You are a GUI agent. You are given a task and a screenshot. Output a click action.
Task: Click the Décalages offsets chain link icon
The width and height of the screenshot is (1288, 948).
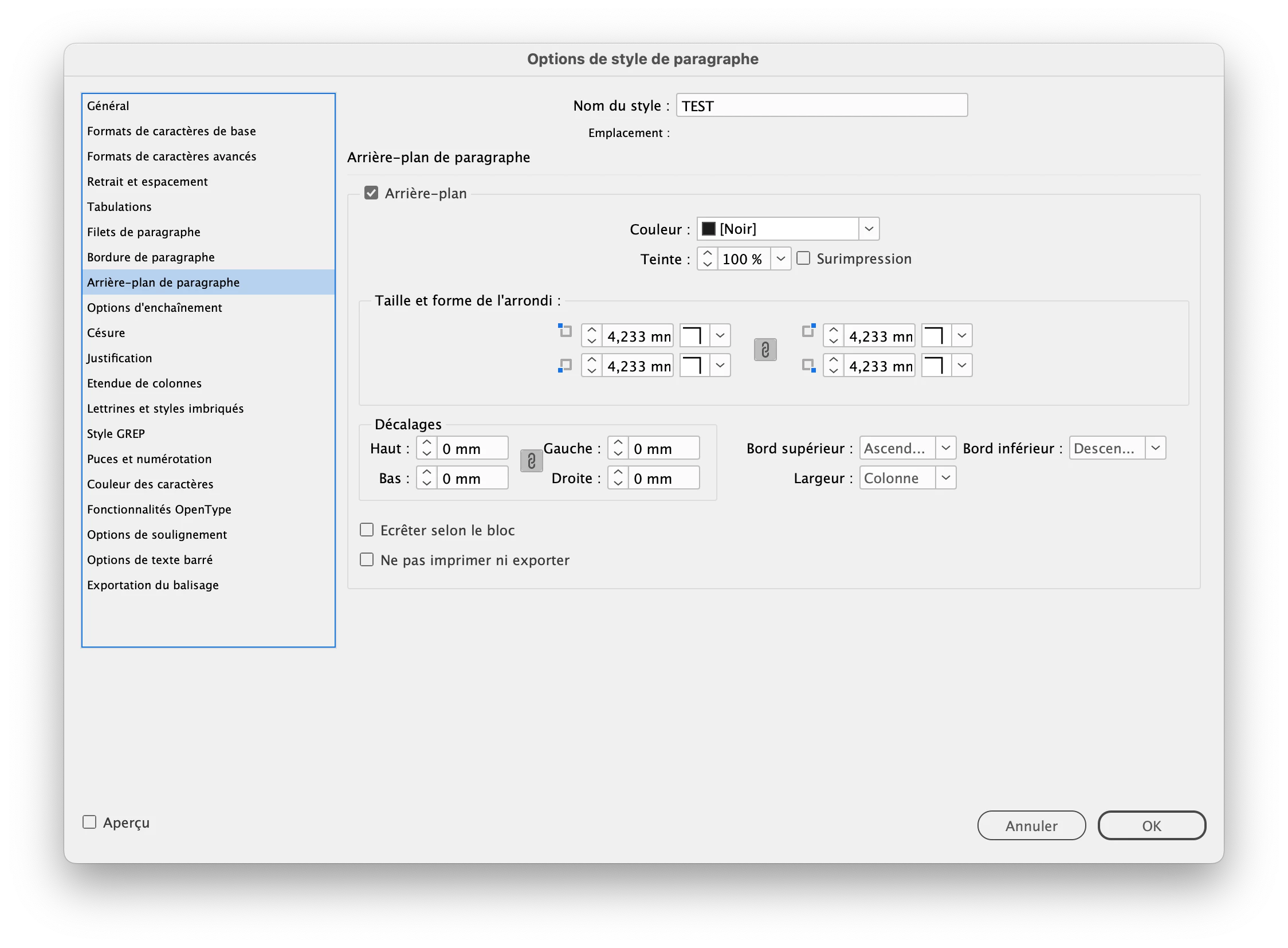531,461
